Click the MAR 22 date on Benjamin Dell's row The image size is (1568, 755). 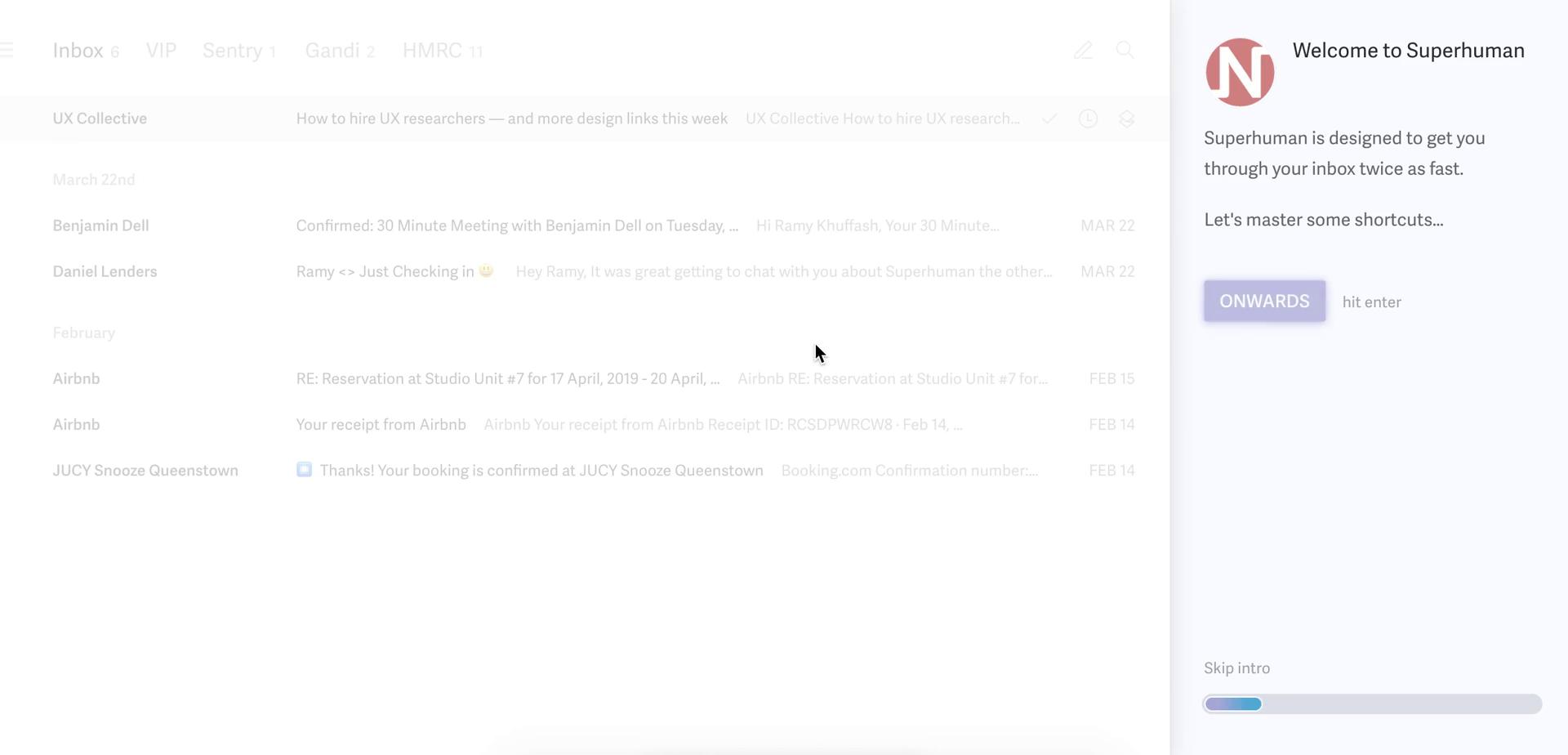click(1107, 226)
